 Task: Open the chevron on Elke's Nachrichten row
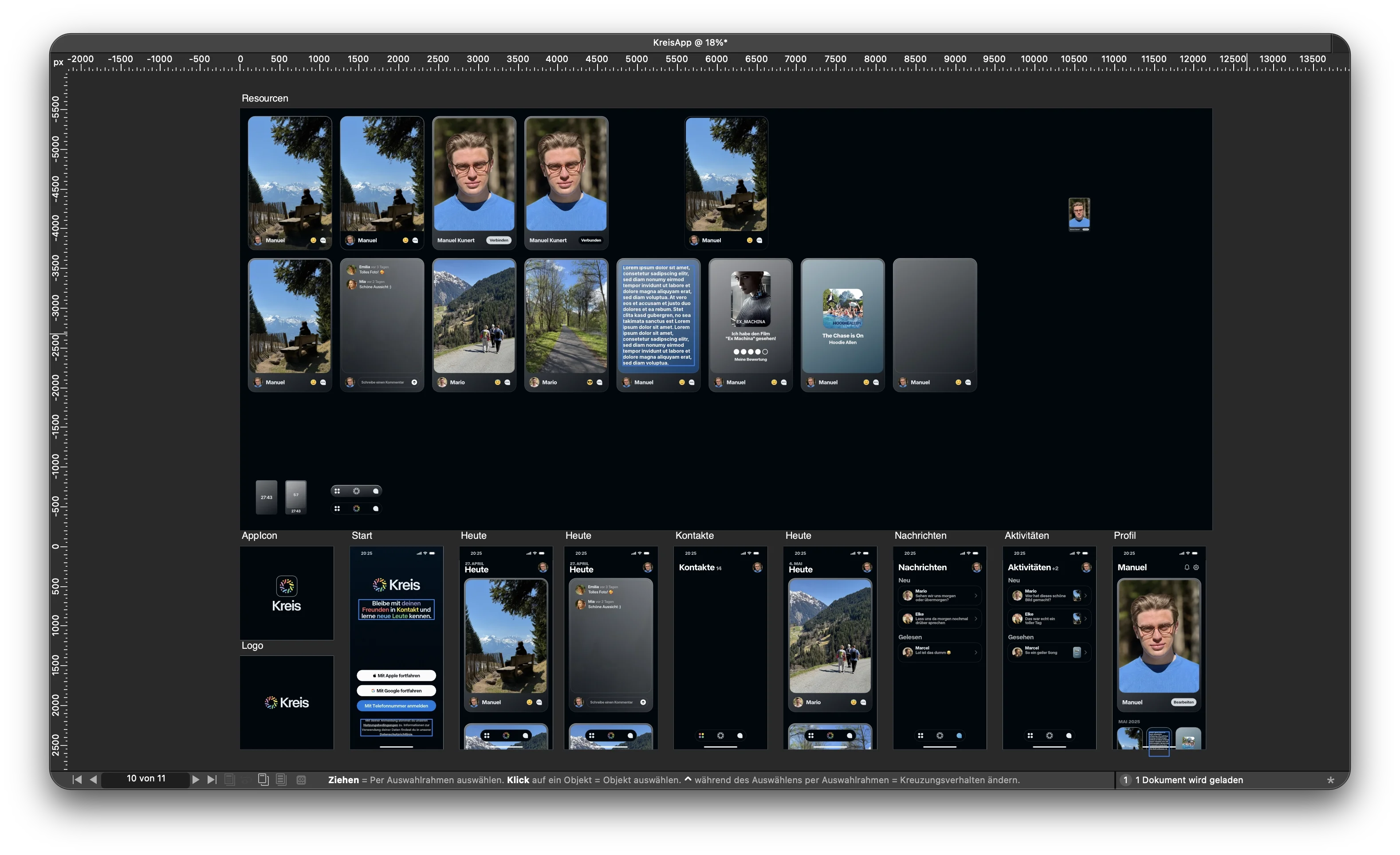(975, 619)
